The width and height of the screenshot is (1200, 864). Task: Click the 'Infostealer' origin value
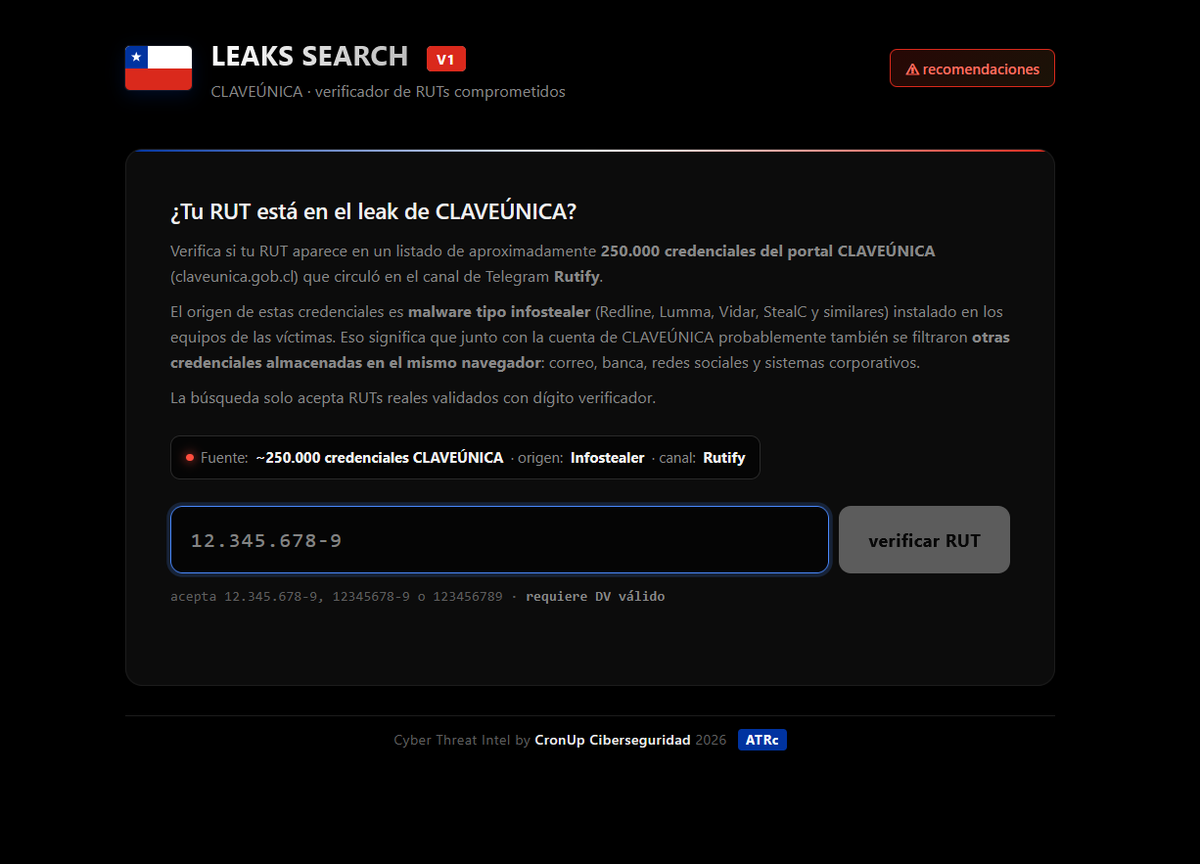pyautogui.click(x=607, y=458)
